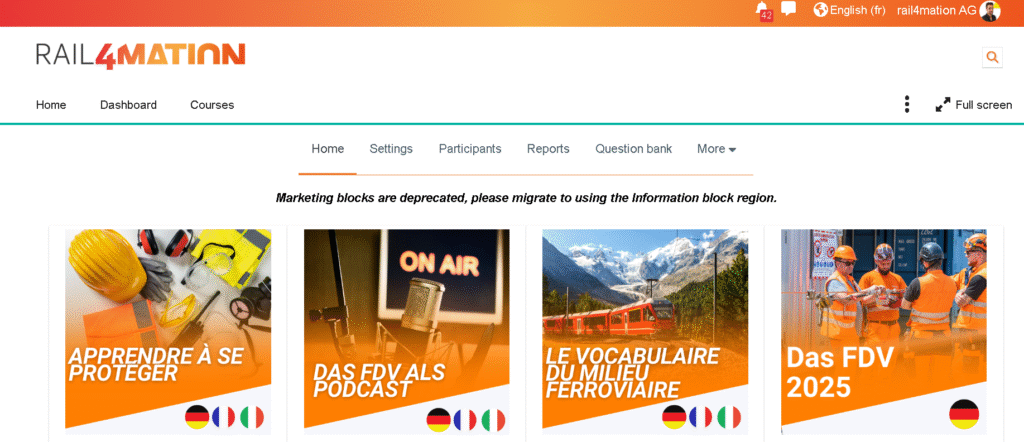Click the Full screen arrows icon
This screenshot has height=442, width=1024.
[x=943, y=104]
